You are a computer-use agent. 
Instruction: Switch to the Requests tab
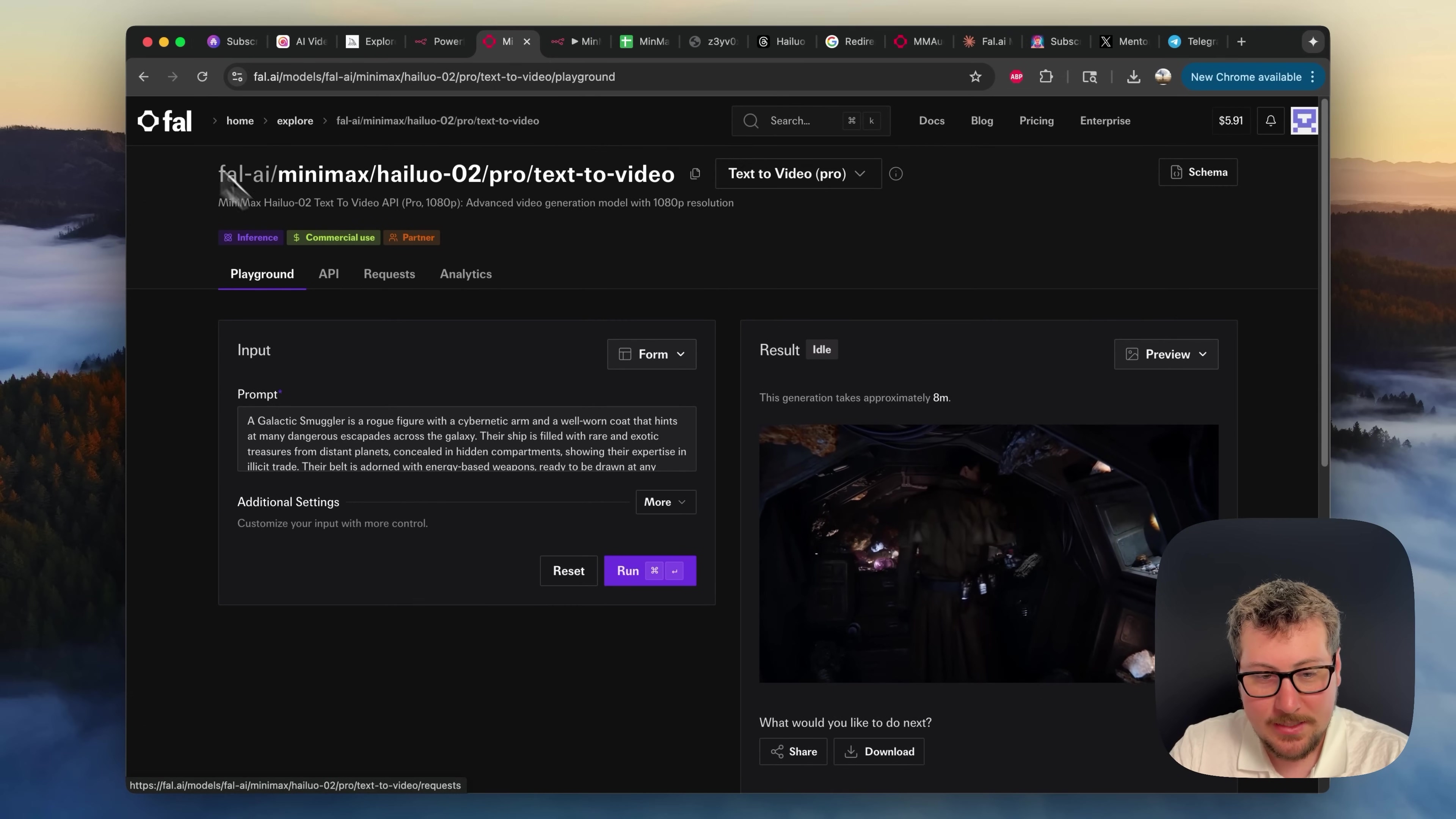click(389, 274)
